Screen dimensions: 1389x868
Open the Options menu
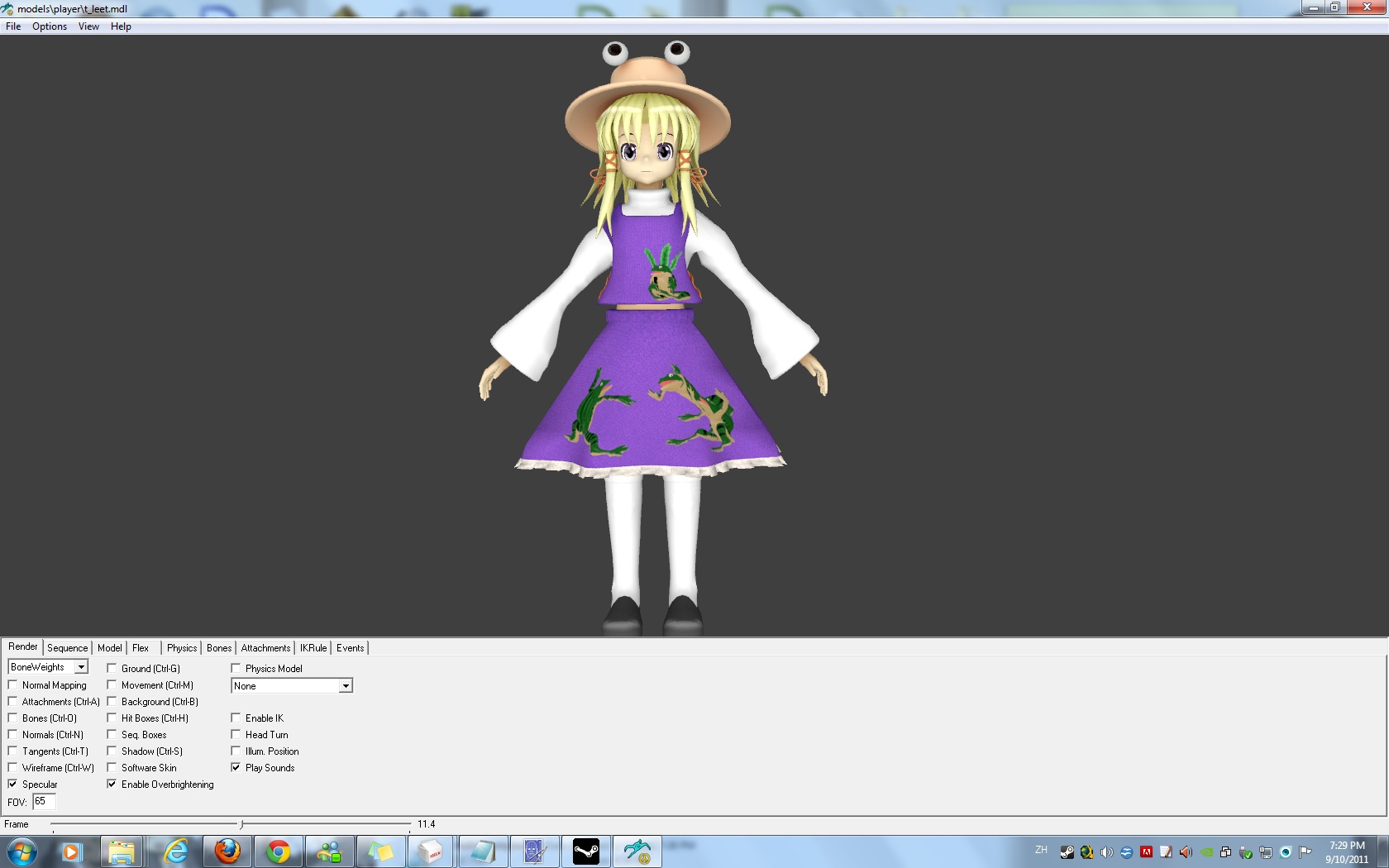pyautogui.click(x=50, y=26)
